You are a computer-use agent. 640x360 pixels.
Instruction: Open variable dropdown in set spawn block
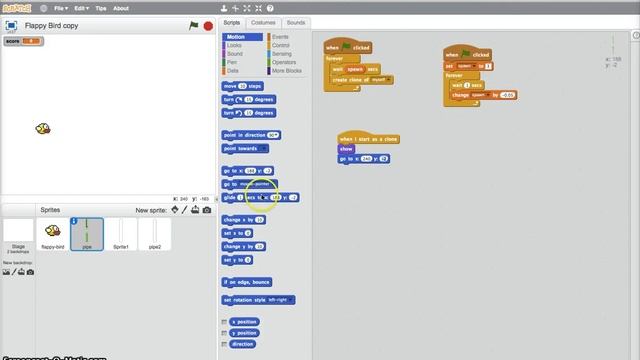point(474,66)
